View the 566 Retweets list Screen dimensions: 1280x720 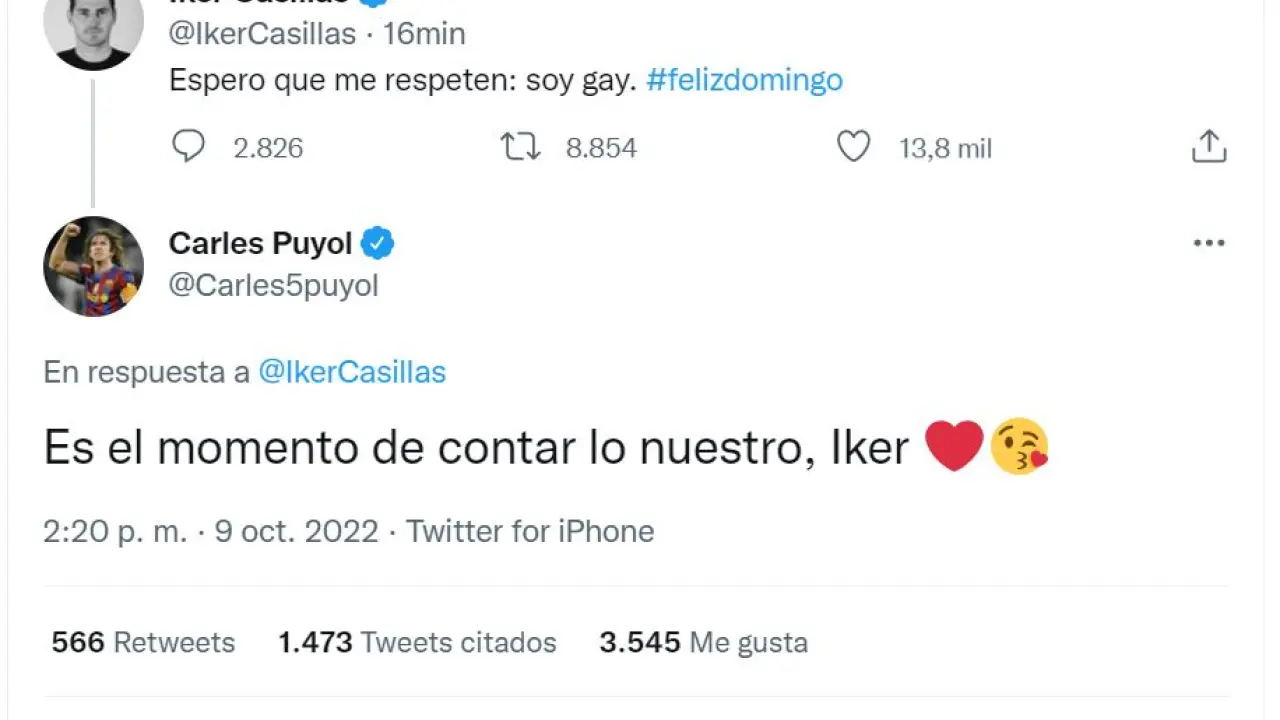143,642
